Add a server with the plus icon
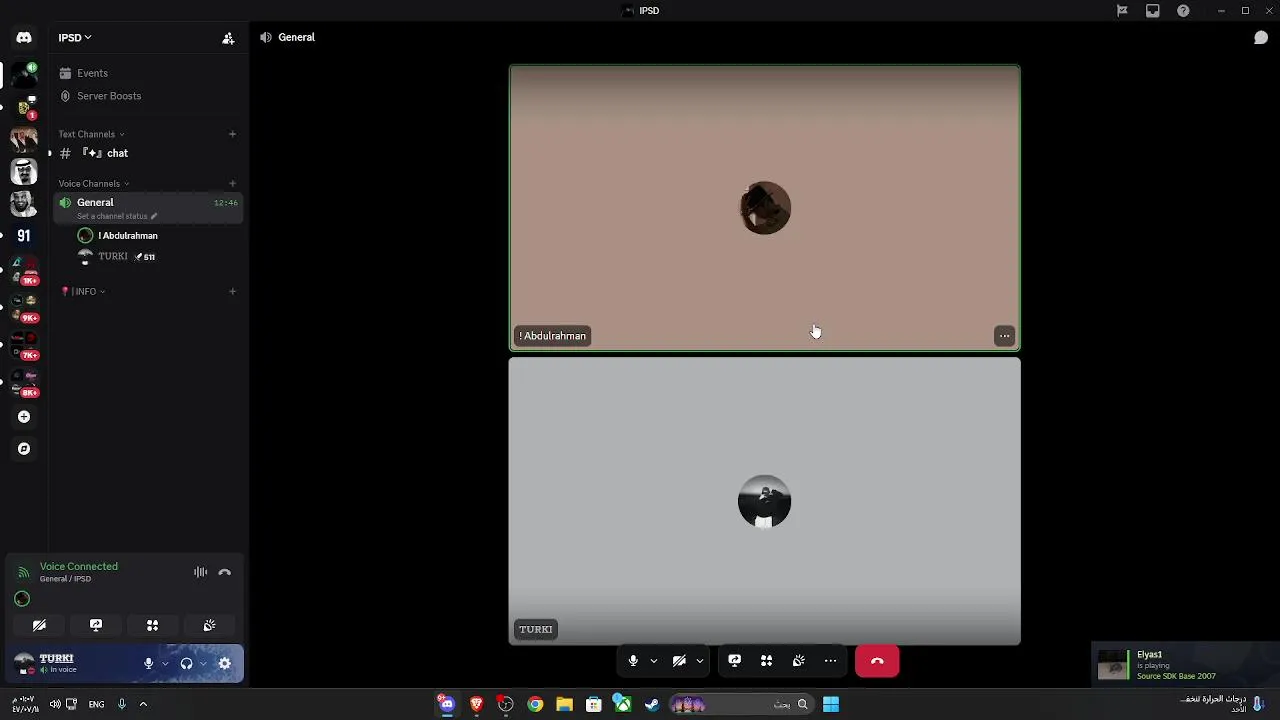The height and width of the screenshot is (720, 1280). [24, 417]
